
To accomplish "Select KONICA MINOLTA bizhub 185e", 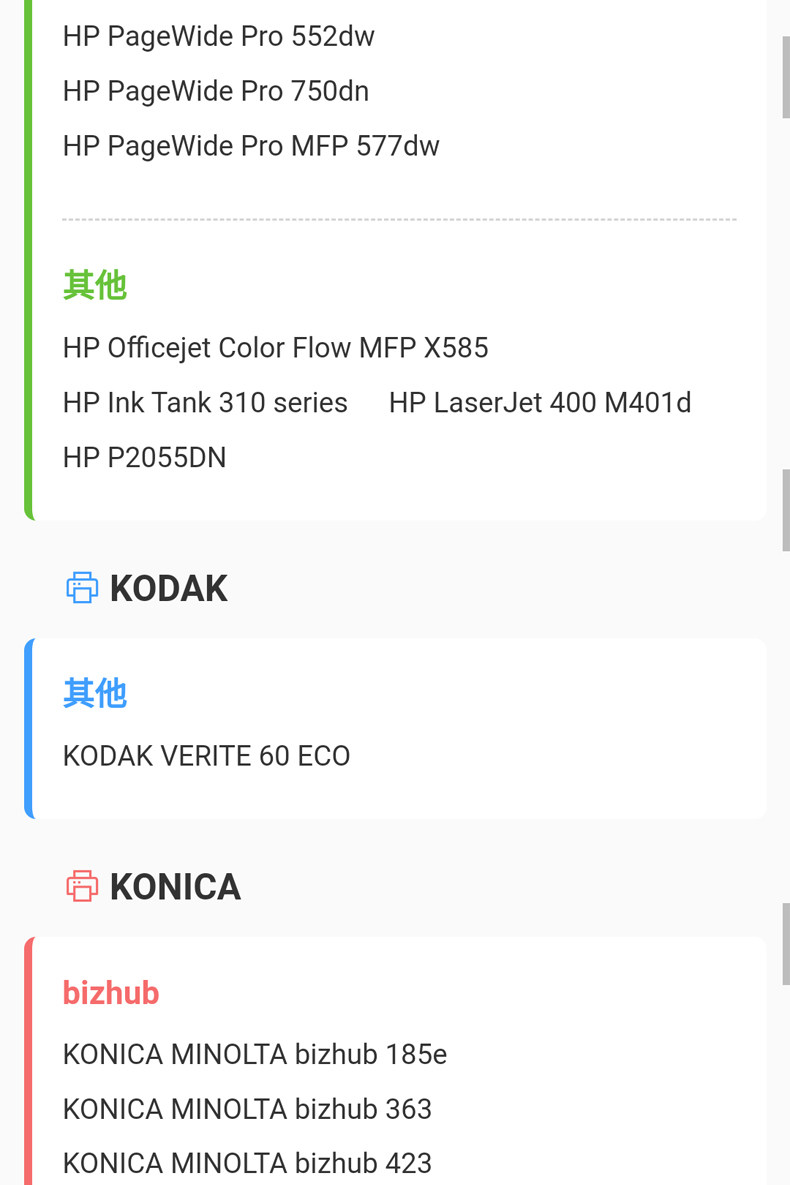I will (254, 1054).
